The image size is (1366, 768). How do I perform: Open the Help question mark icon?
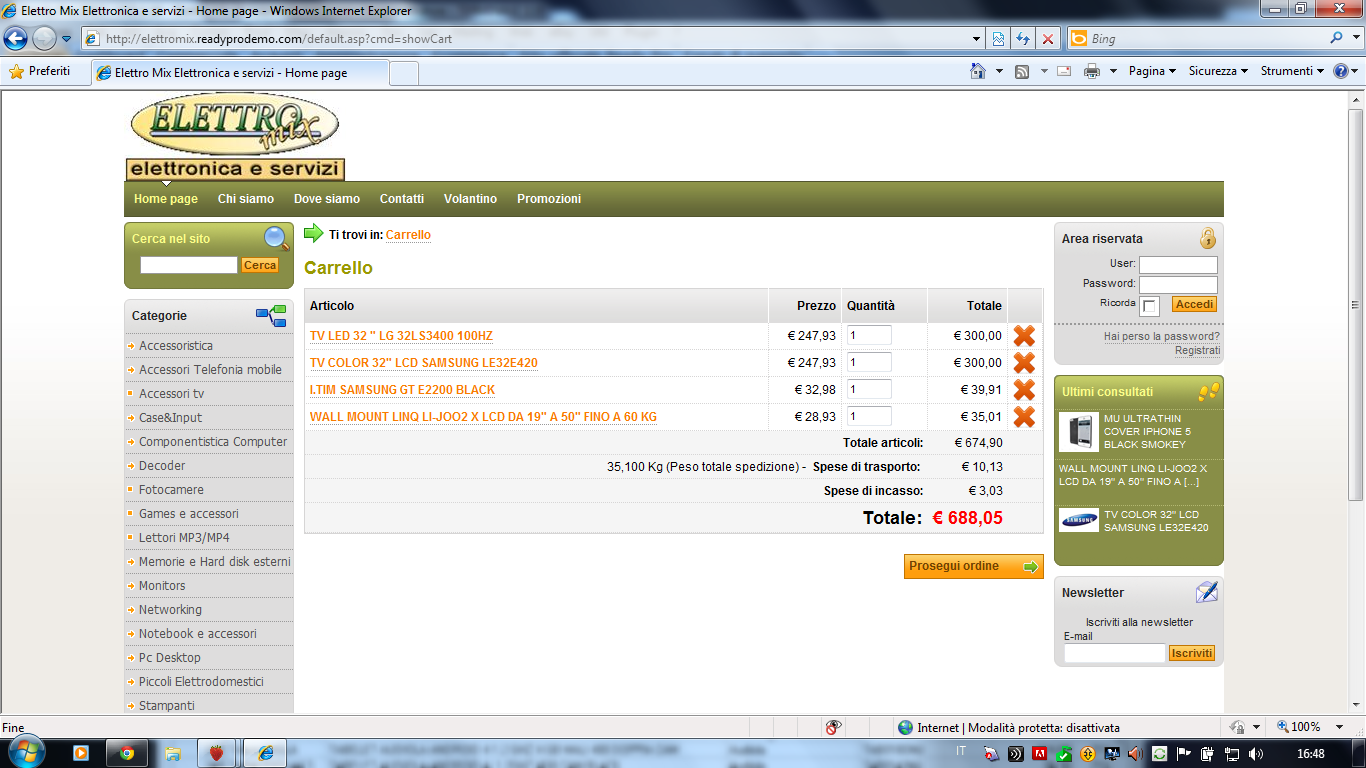pos(1341,71)
